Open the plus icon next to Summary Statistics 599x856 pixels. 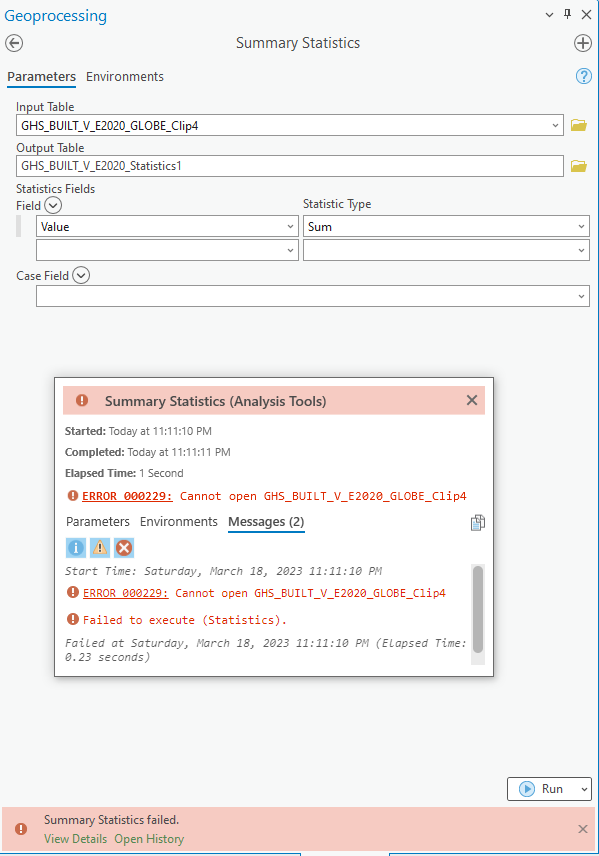(x=583, y=43)
